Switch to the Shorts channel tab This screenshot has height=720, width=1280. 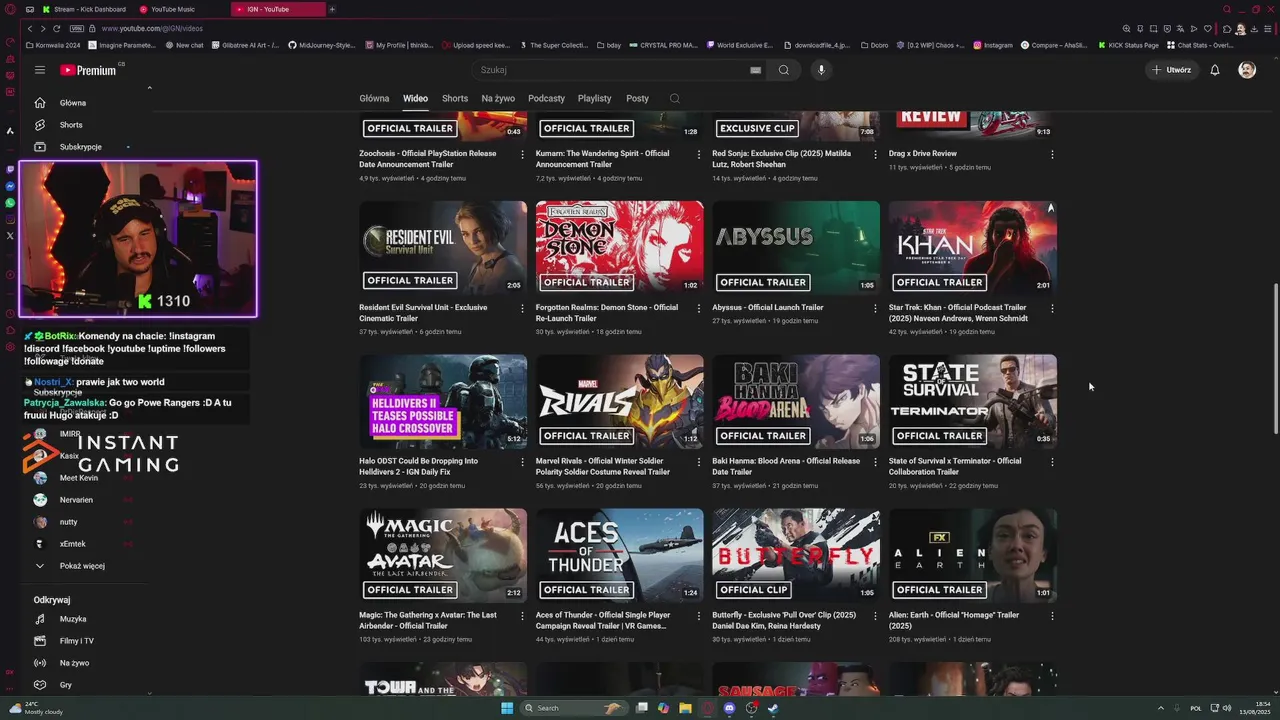click(455, 98)
